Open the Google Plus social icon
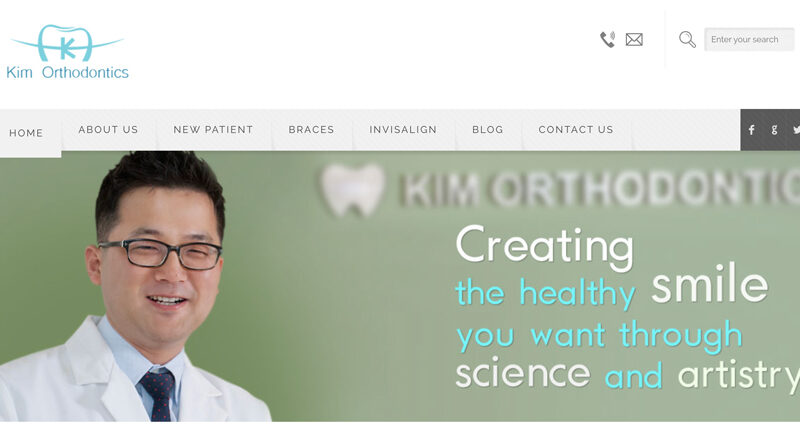Image resolution: width=800 pixels, height=439 pixels. click(x=774, y=130)
